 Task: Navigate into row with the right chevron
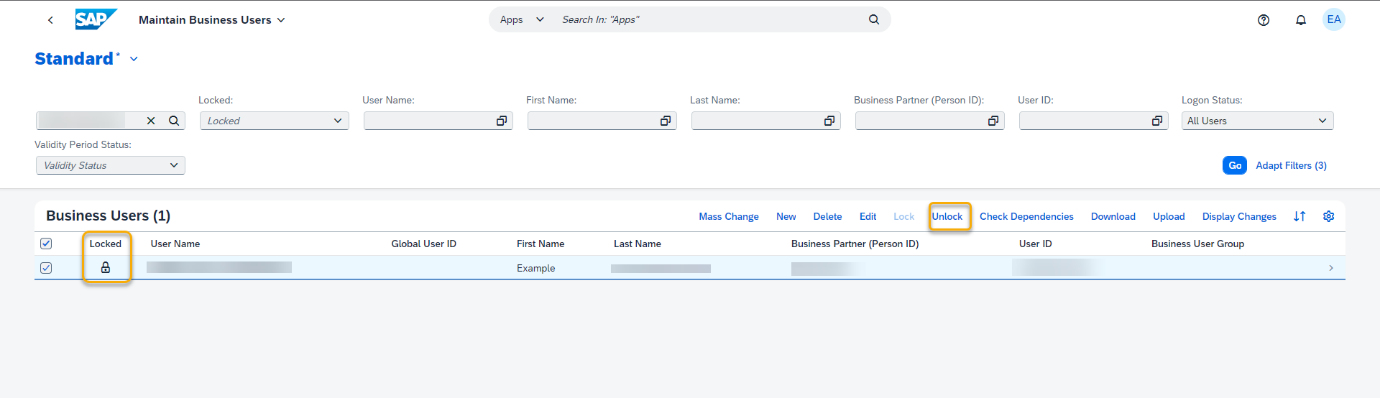[1331, 268]
